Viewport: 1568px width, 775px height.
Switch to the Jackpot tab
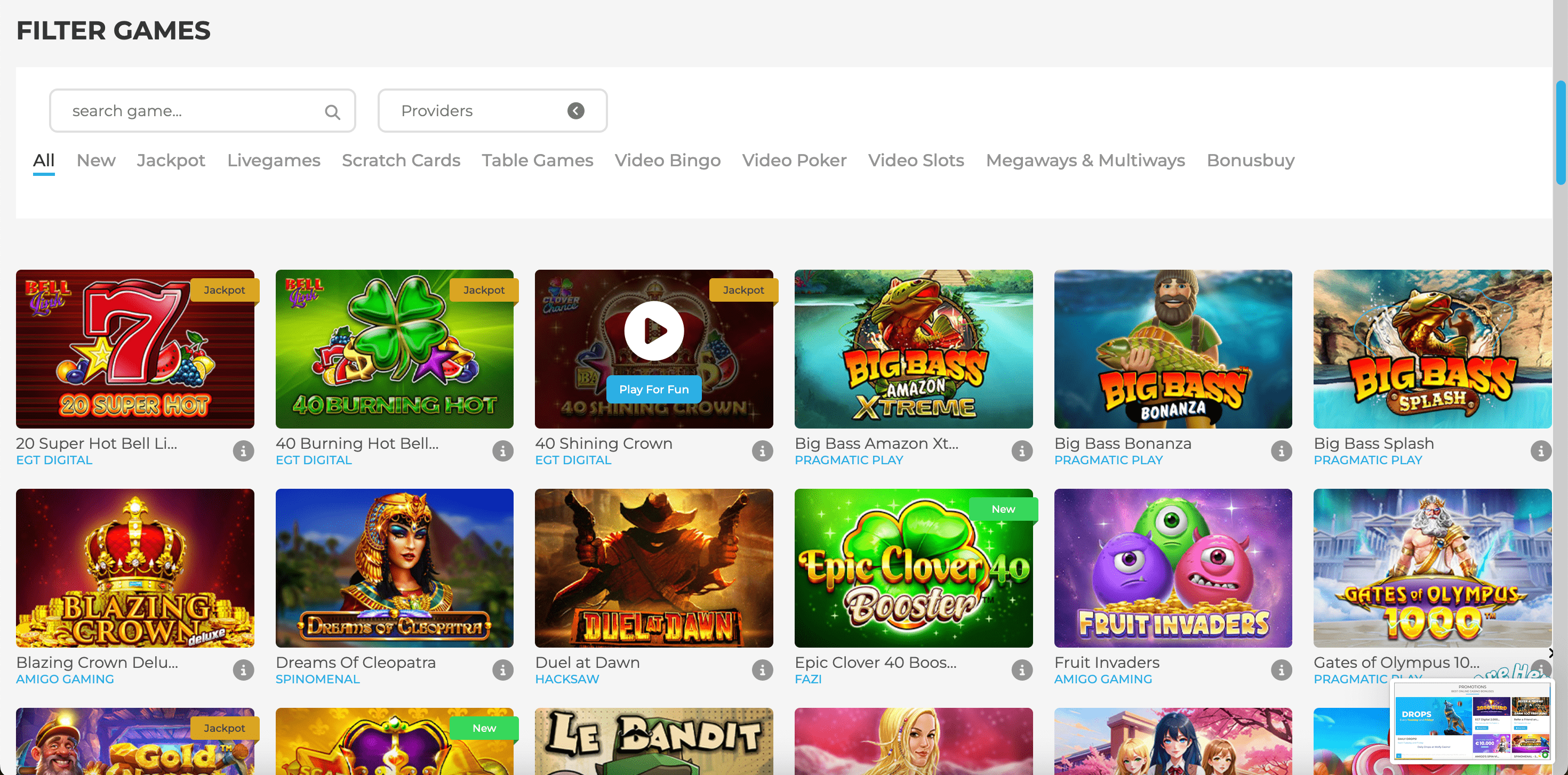tap(171, 160)
